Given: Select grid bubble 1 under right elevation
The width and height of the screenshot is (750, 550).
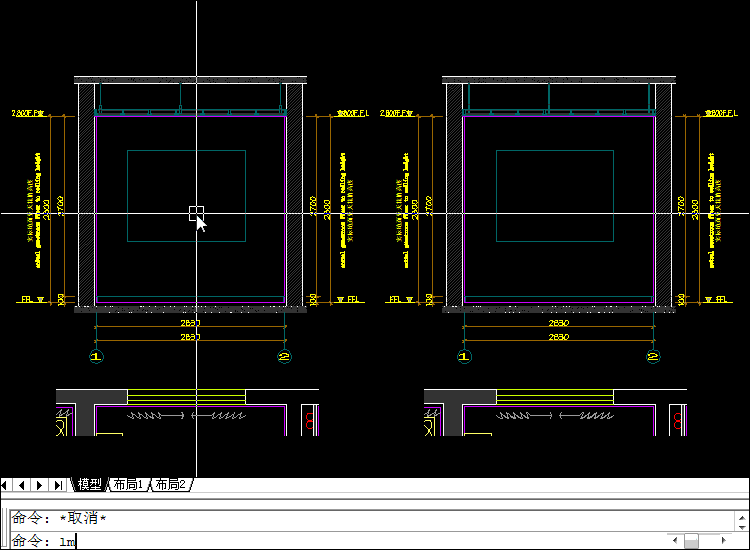Looking at the screenshot, I should tap(463, 356).
